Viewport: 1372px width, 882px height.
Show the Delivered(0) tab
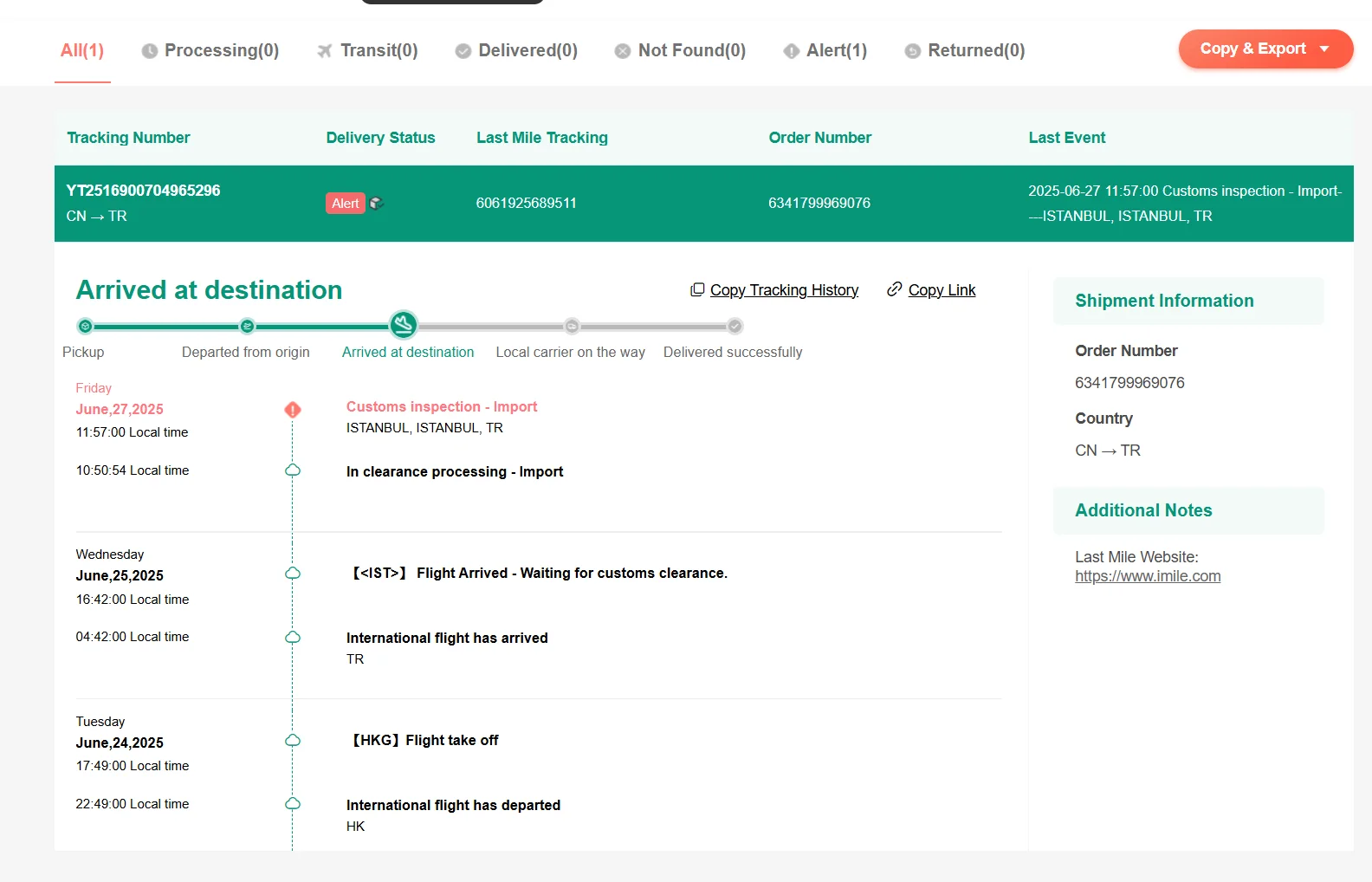pyautogui.click(x=516, y=50)
